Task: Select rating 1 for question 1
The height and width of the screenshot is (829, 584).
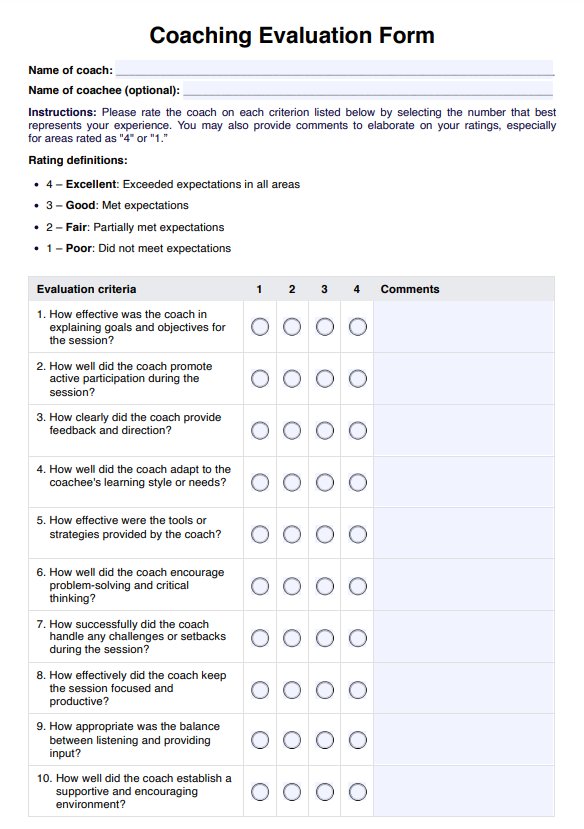Action: tap(259, 327)
